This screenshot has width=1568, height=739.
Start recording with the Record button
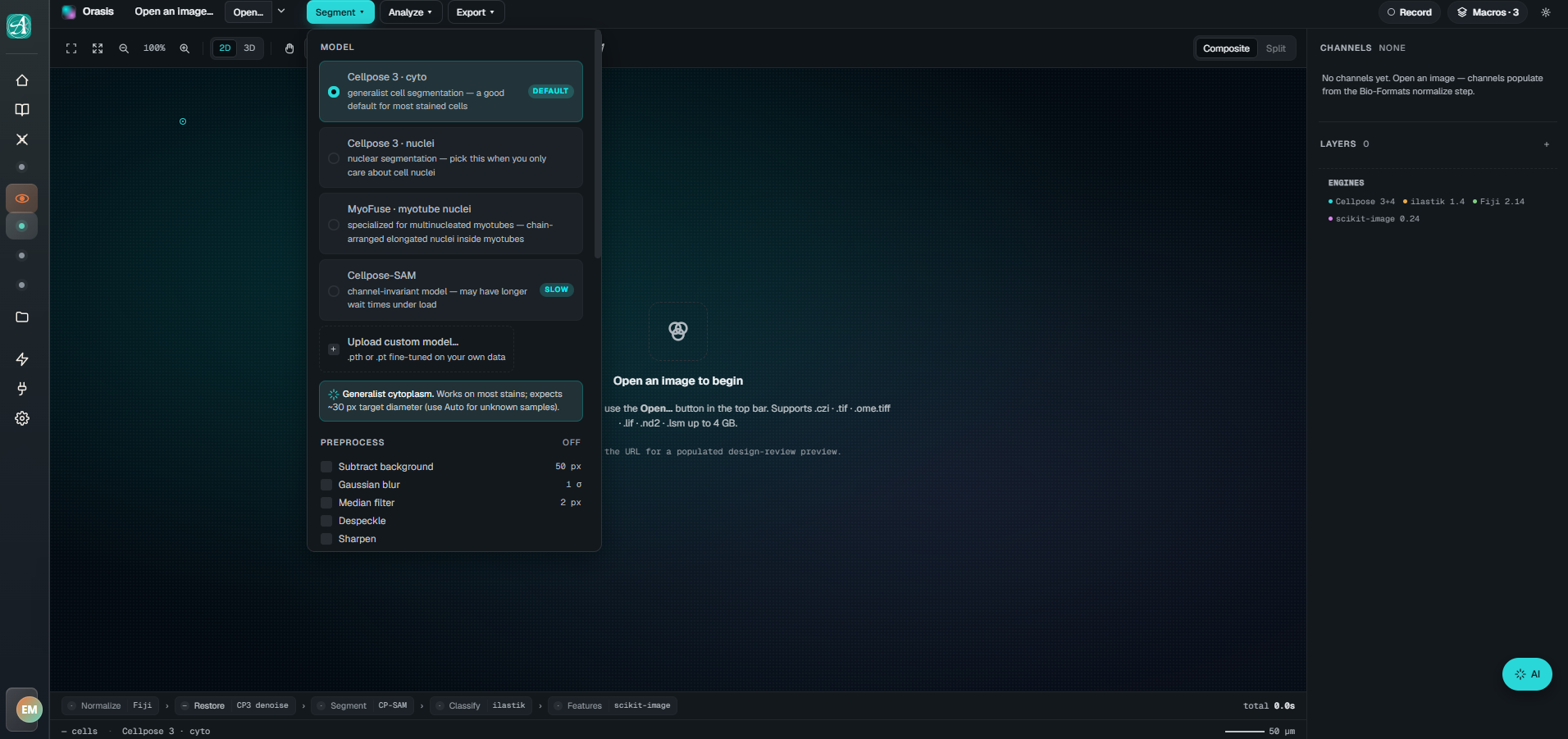point(1409,12)
